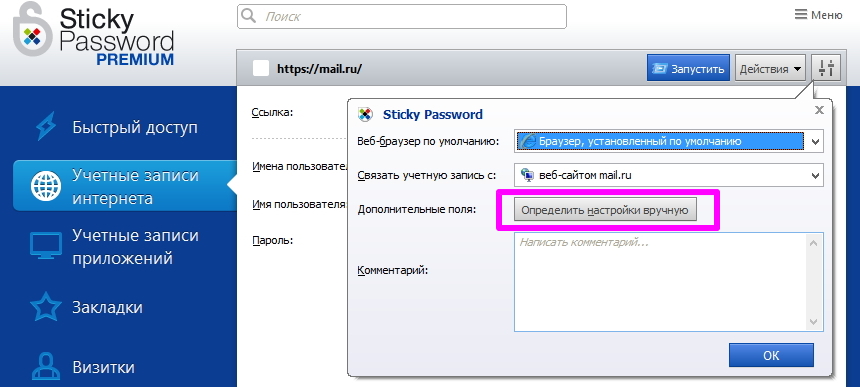Viewport: 860px width, 387px height.
Task: Confirm the dialog with OK
Action: pyautogui.click(x=771, y=355)
